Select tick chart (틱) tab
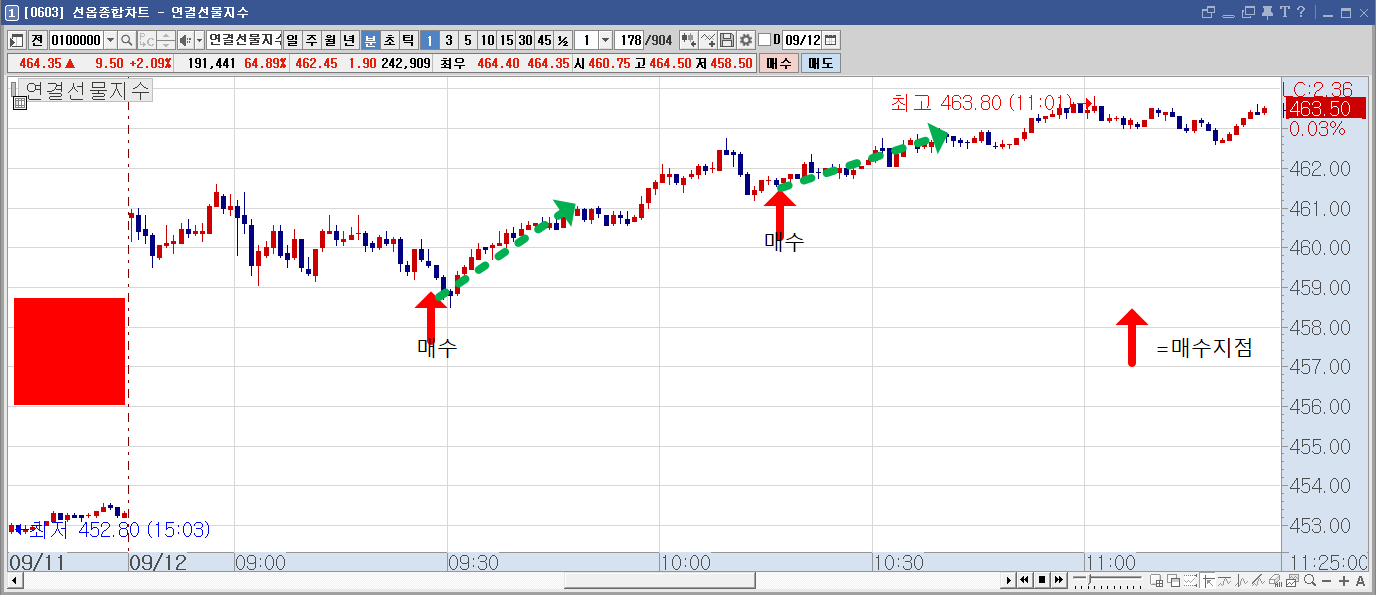 pyautogui.click(x=407, y=41)
